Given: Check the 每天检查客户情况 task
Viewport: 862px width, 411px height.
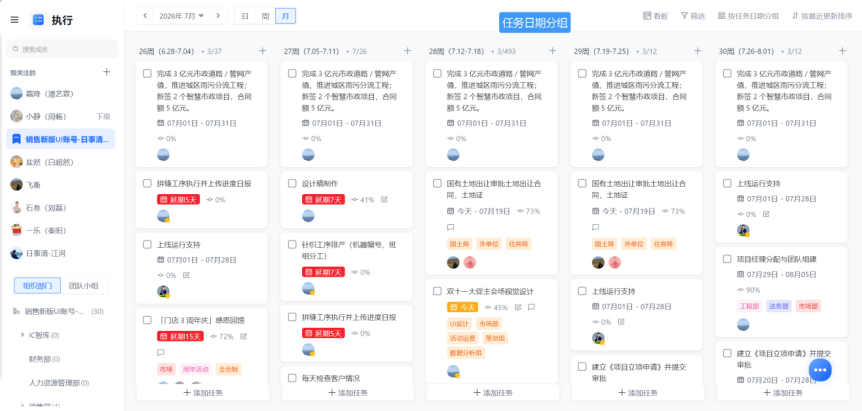Looking at the screenshot, I should pos(292,378).
